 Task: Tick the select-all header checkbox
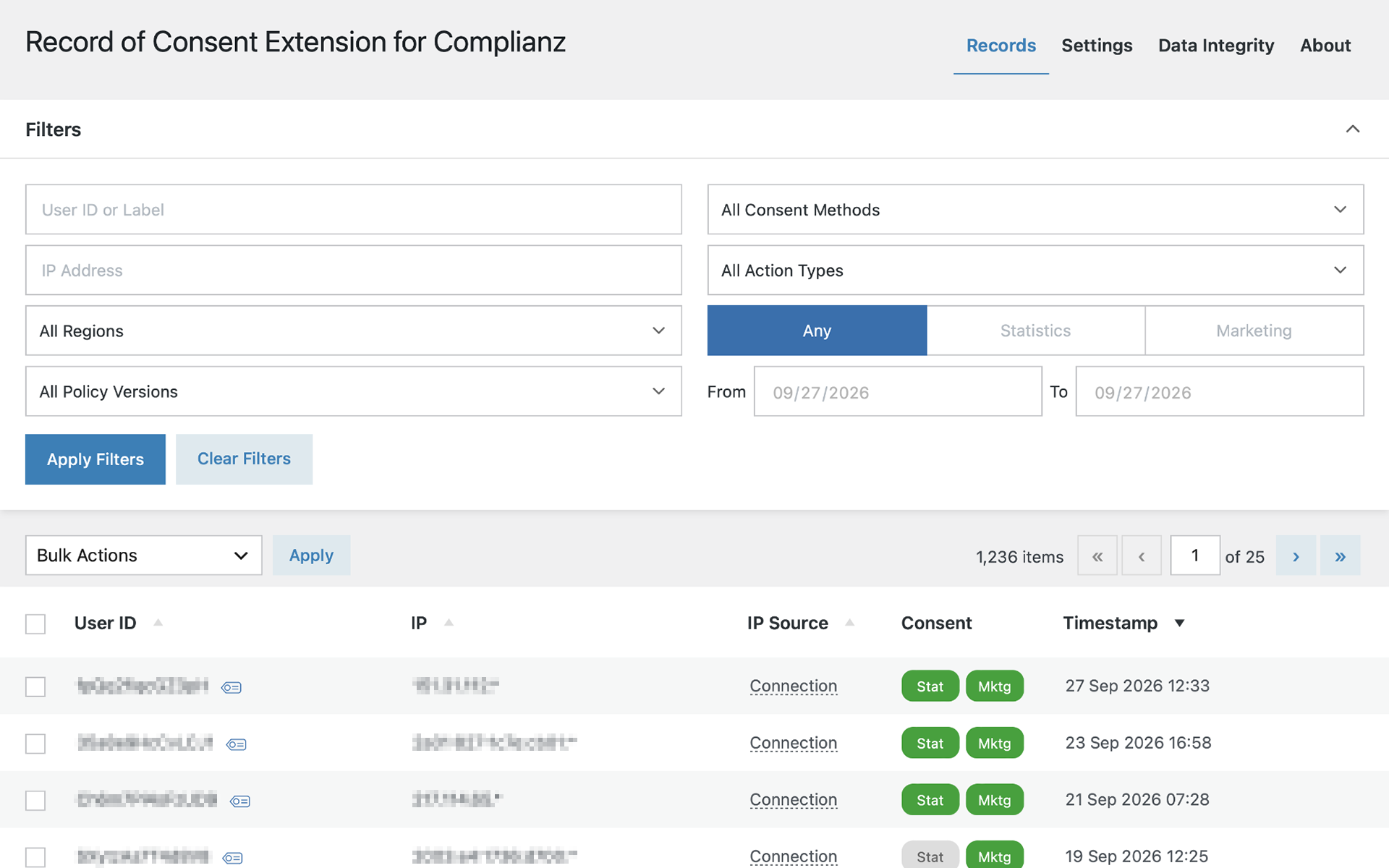click(35, 624)
